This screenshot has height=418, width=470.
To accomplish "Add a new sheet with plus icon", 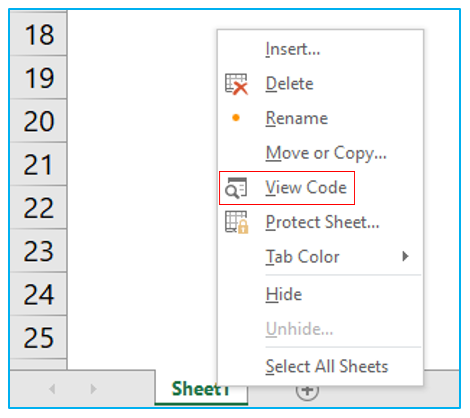I will click(307, 390).
